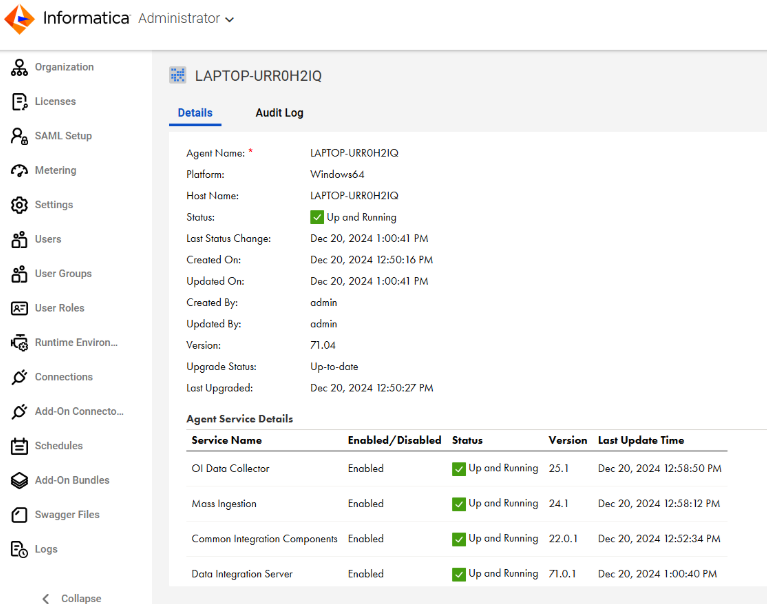Click the Up-to-date upgrade status value
767x604 pixels.
click(x=334, y=367)
